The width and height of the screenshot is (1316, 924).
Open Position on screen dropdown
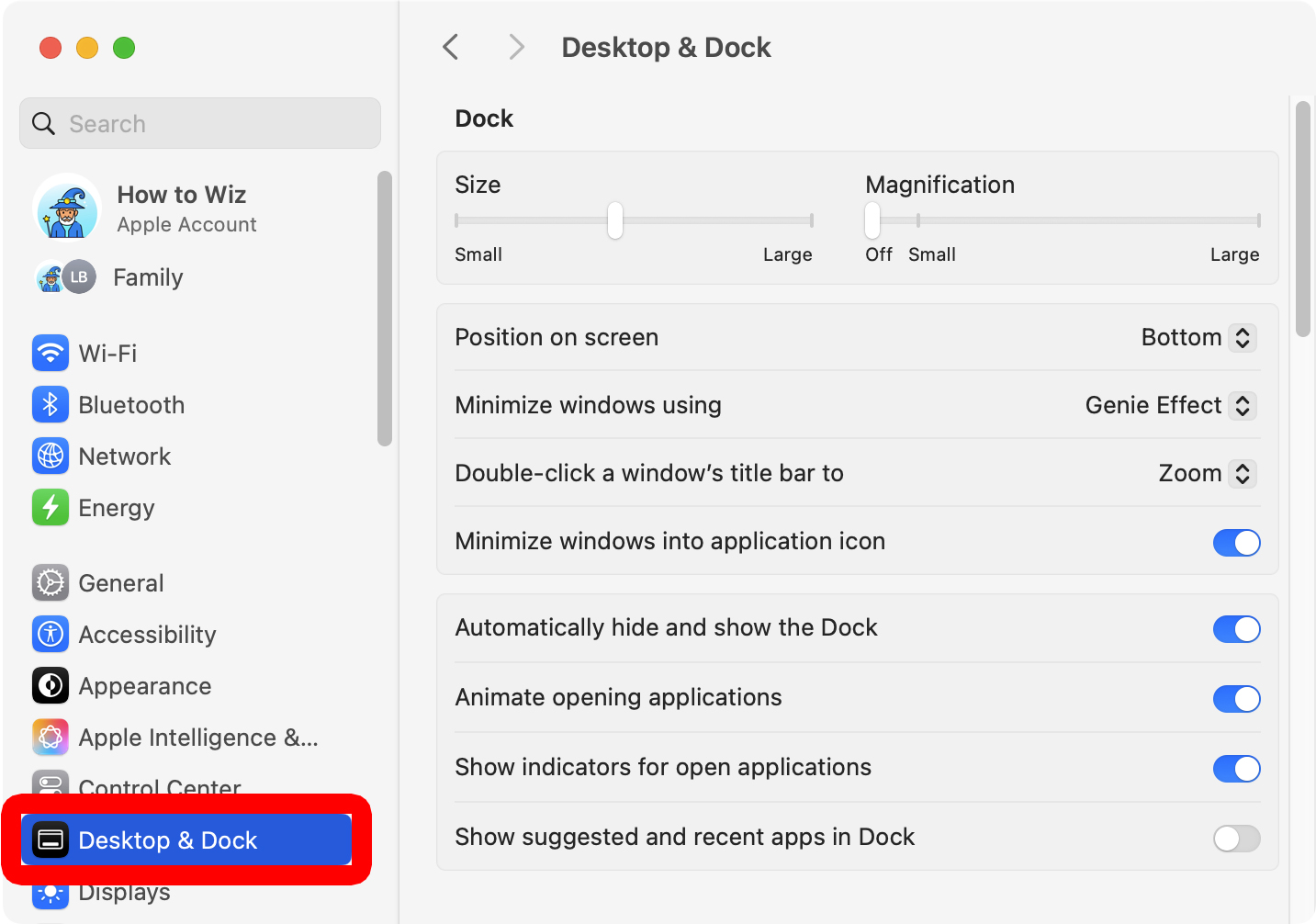click(1198, 338)
